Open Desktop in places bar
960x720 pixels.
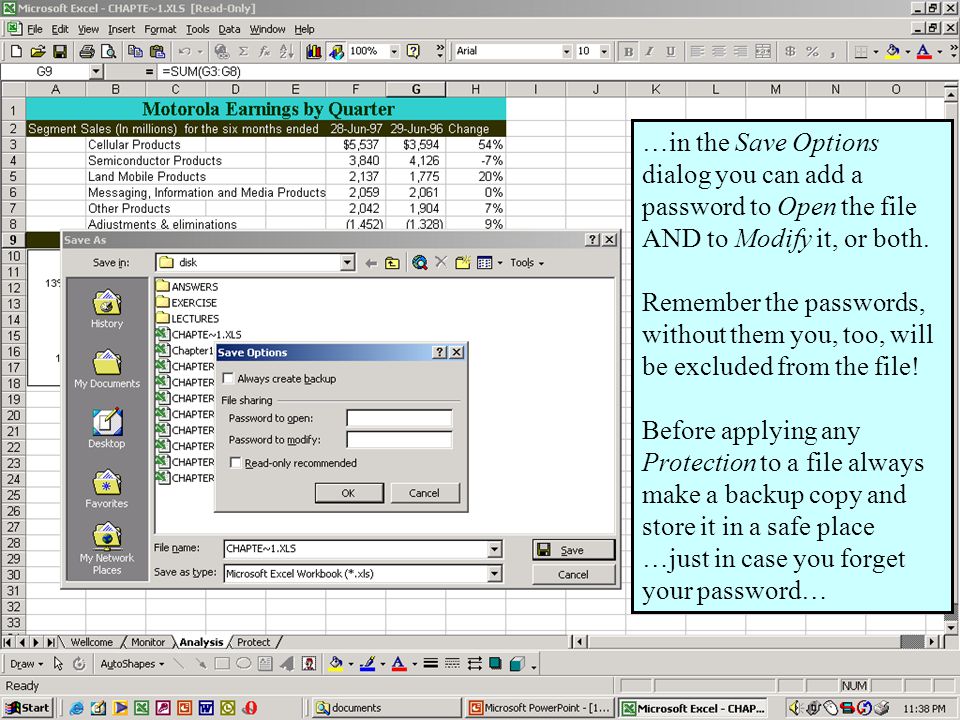click(x=107, y=428)
